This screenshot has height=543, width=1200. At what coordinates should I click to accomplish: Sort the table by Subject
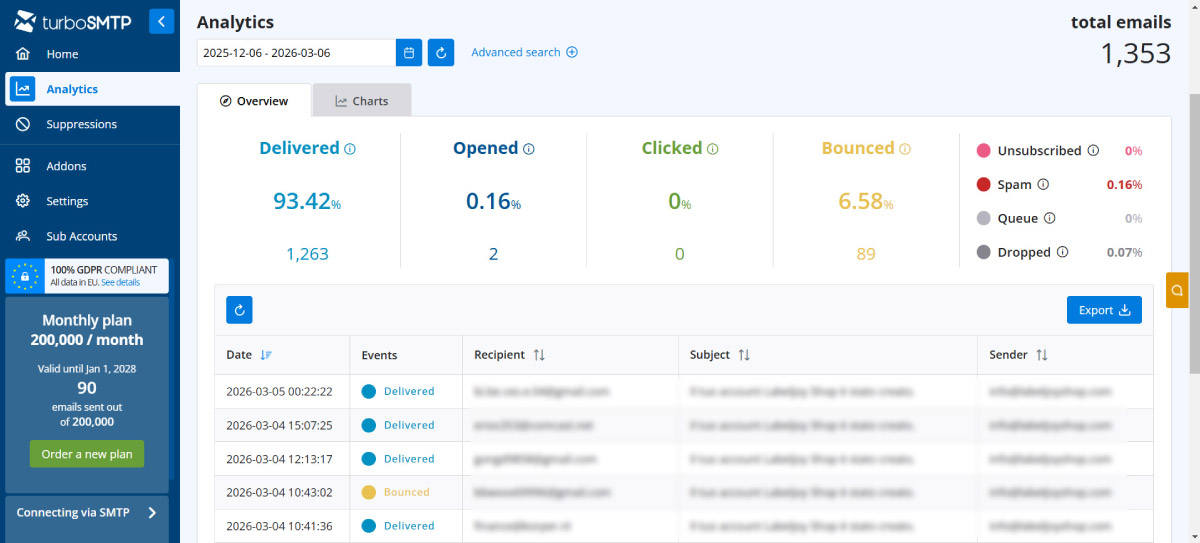744,355
